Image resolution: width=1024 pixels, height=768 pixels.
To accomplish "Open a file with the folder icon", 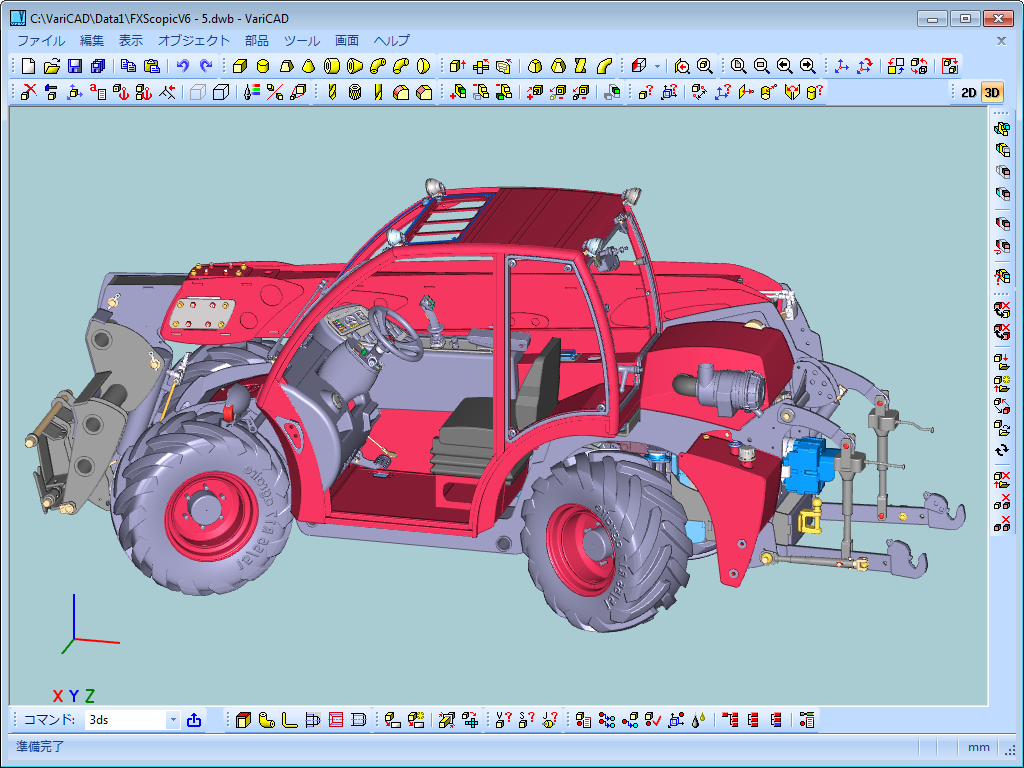I will pos(51,66).
